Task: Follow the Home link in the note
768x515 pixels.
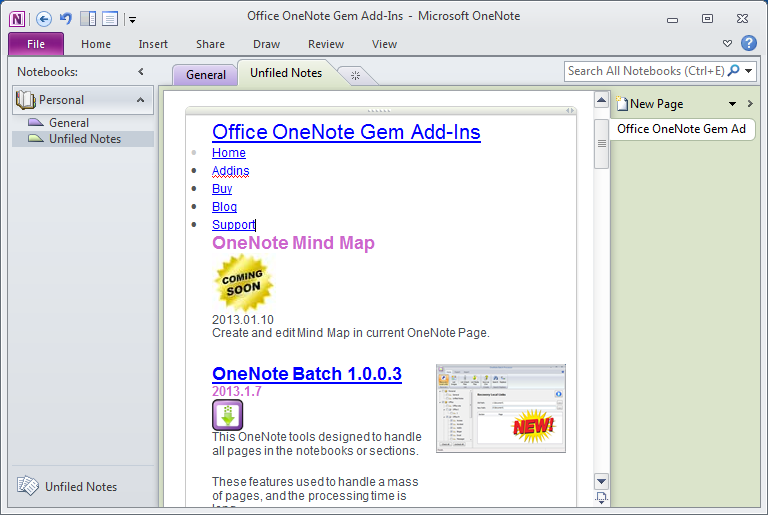Action: click(x=229, y=153)
